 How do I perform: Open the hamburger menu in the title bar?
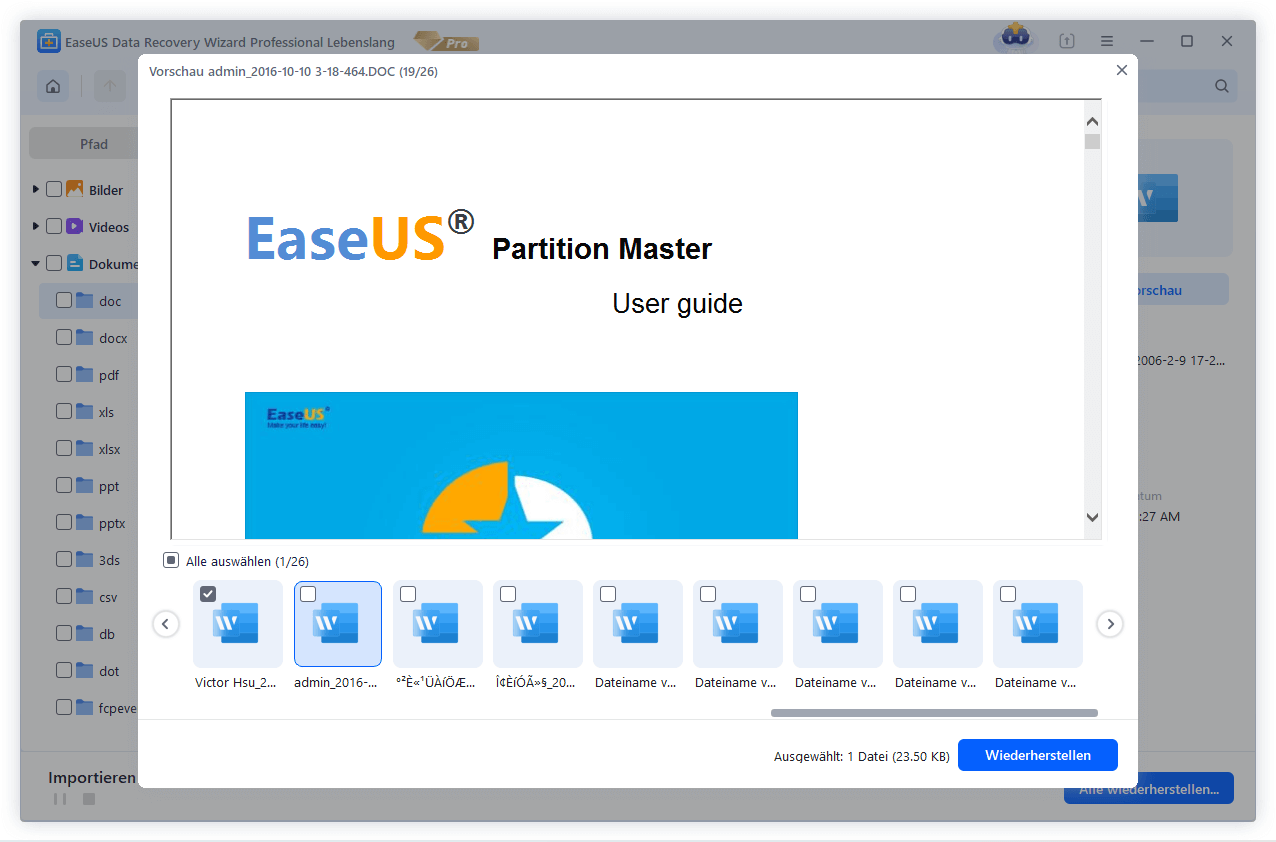pyautogui.click(x=1107, y=41)
